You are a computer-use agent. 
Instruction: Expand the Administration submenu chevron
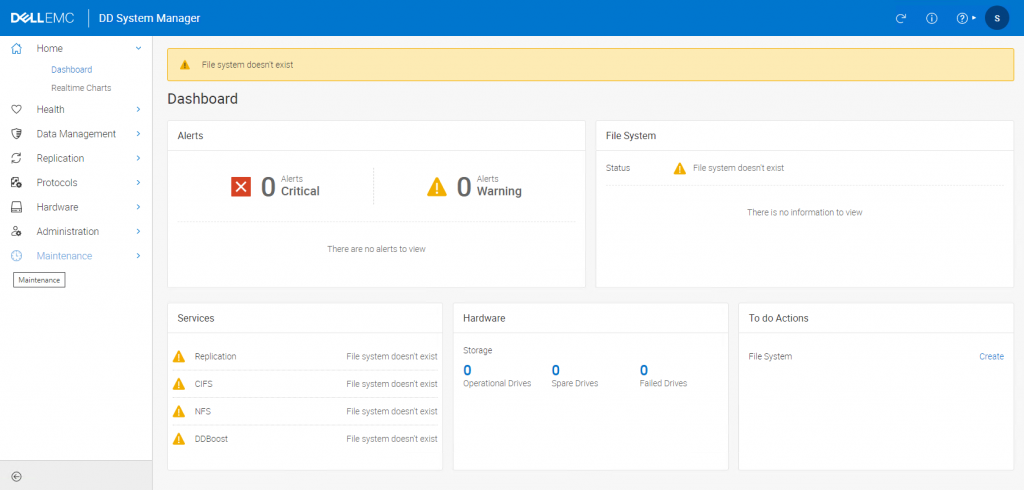pos(138,231)
